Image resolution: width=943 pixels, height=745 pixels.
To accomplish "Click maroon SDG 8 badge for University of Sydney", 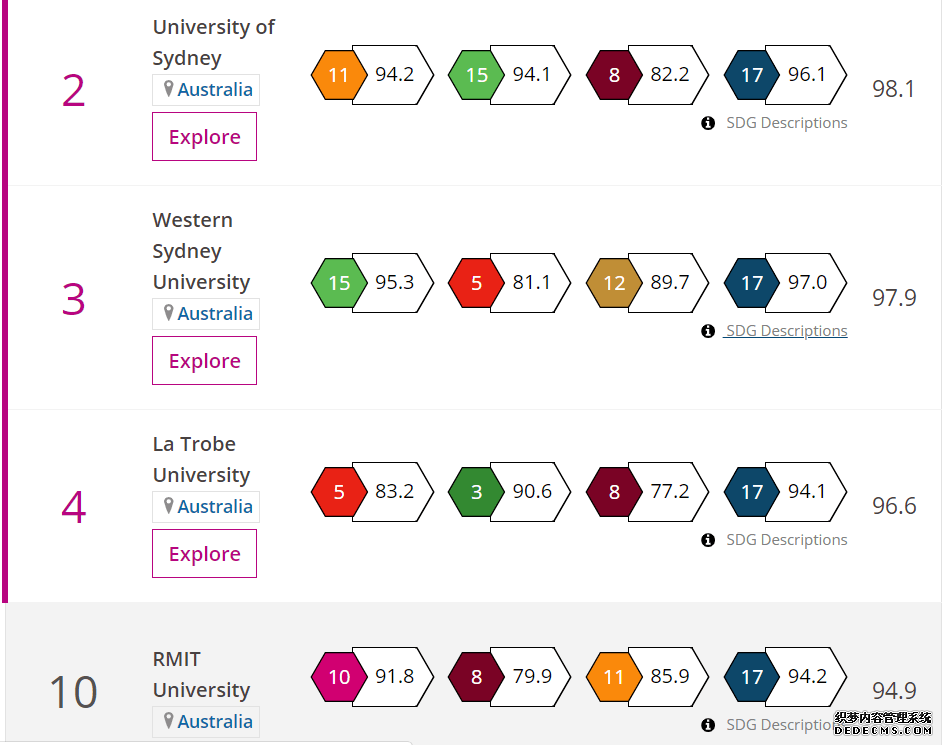I will [614, 75].
